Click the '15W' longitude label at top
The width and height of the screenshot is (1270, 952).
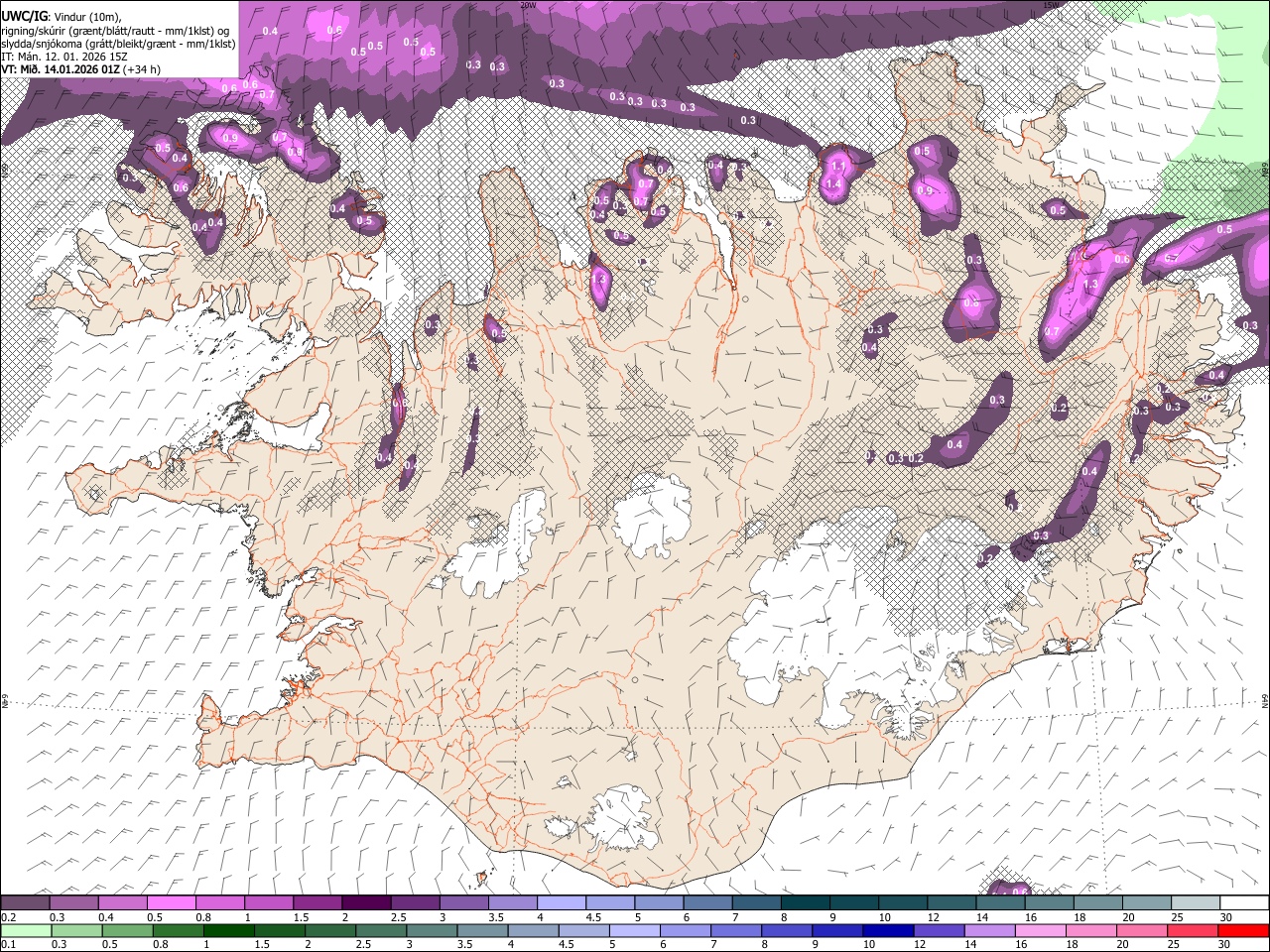point(1051,5)
